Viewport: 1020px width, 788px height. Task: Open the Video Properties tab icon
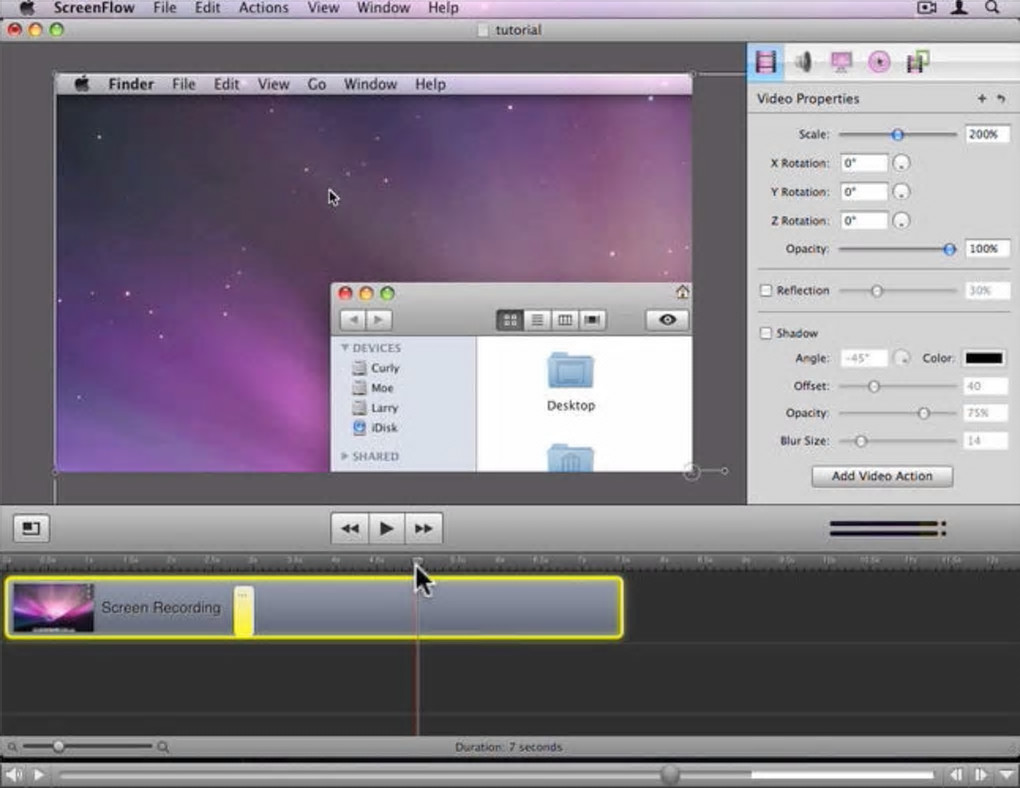766,62
